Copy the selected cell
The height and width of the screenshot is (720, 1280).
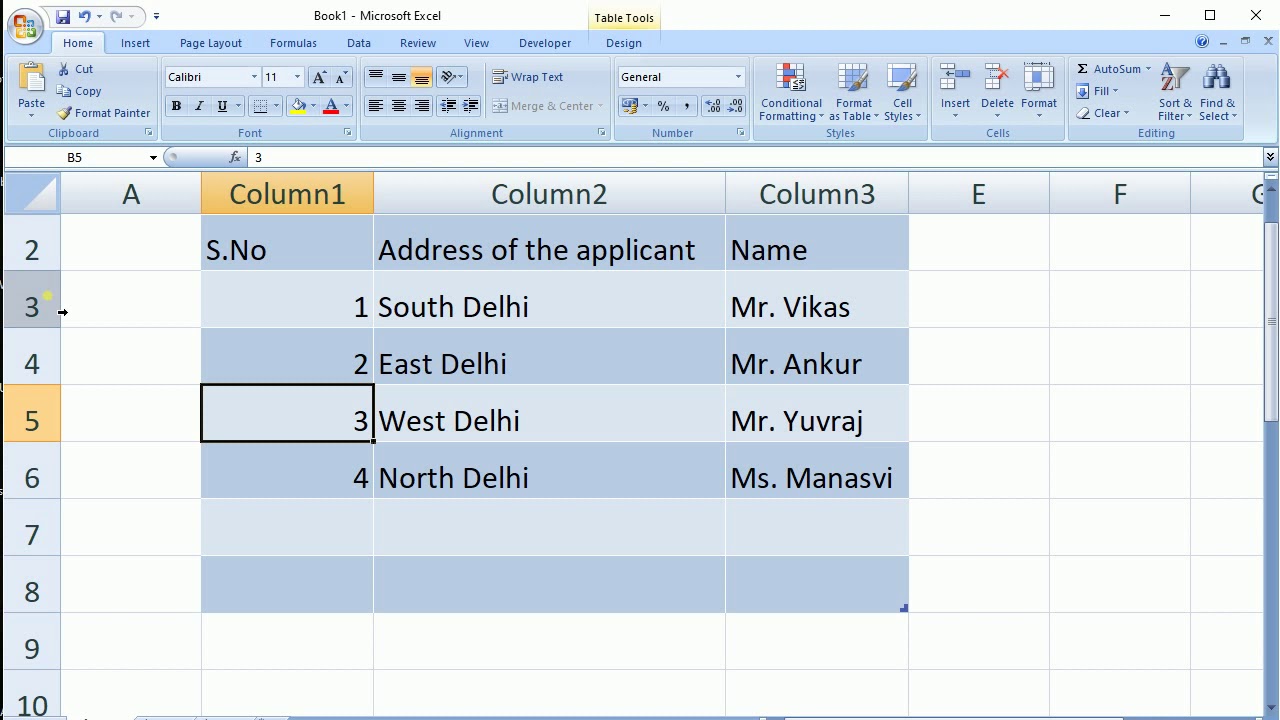coord(79,91)
